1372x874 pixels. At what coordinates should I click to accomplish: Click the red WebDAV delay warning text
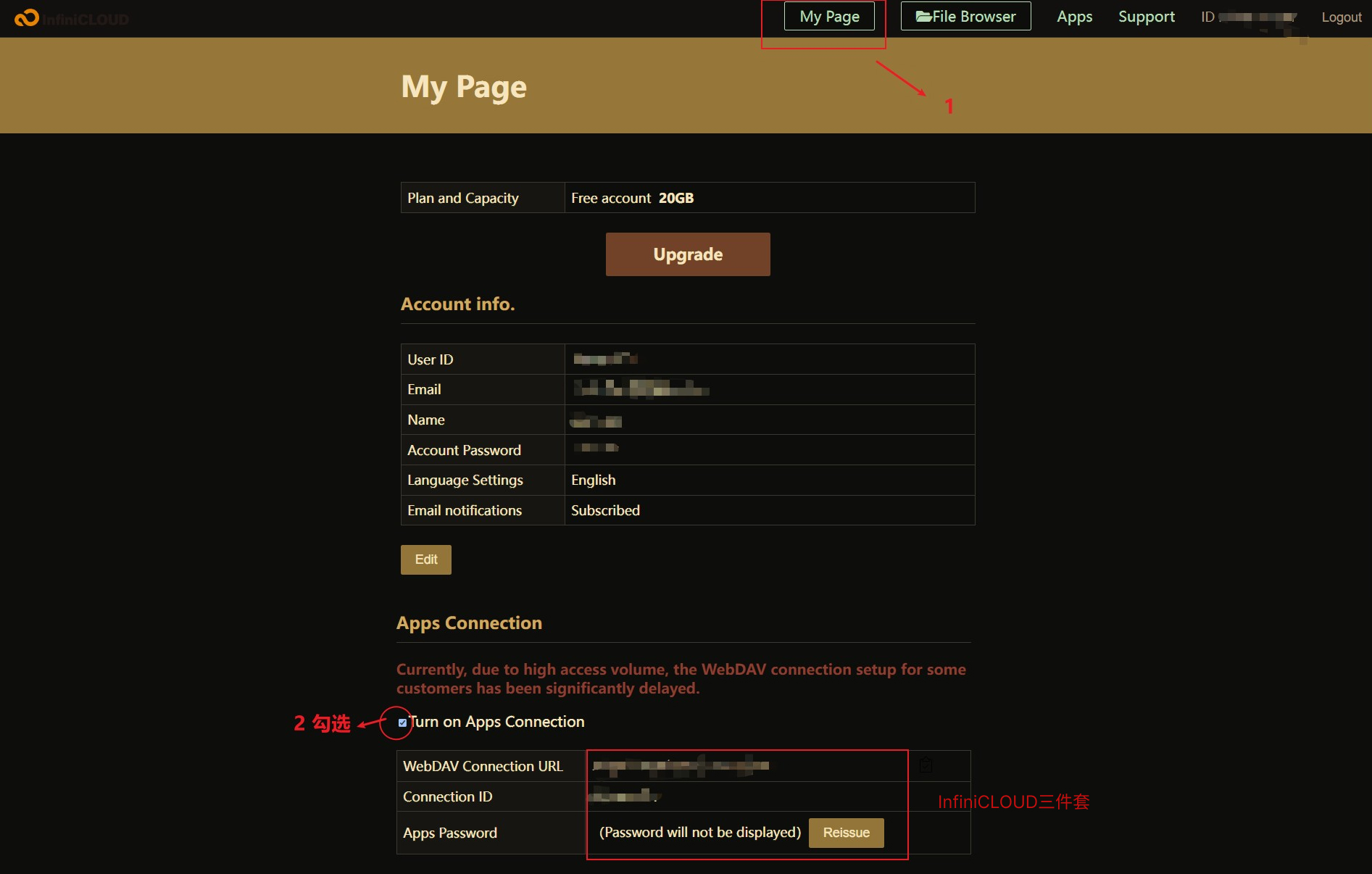[681, 679]
